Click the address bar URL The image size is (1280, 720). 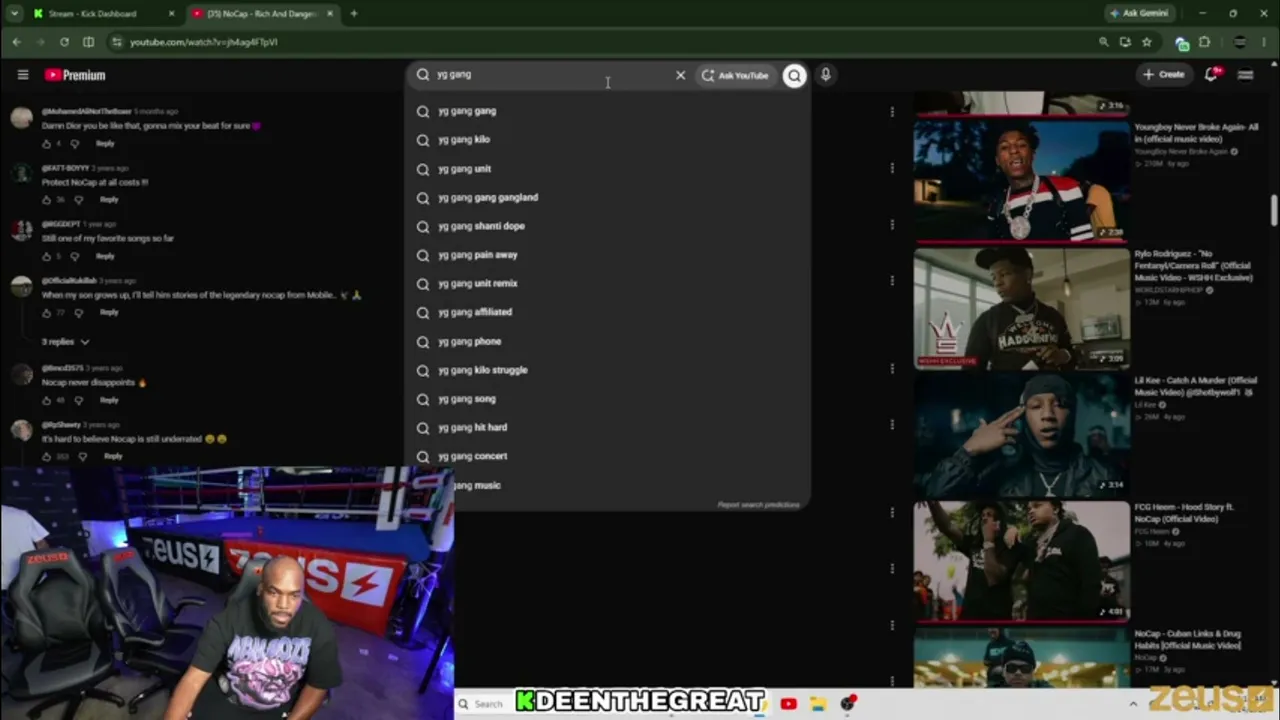[x=204, y=42]
